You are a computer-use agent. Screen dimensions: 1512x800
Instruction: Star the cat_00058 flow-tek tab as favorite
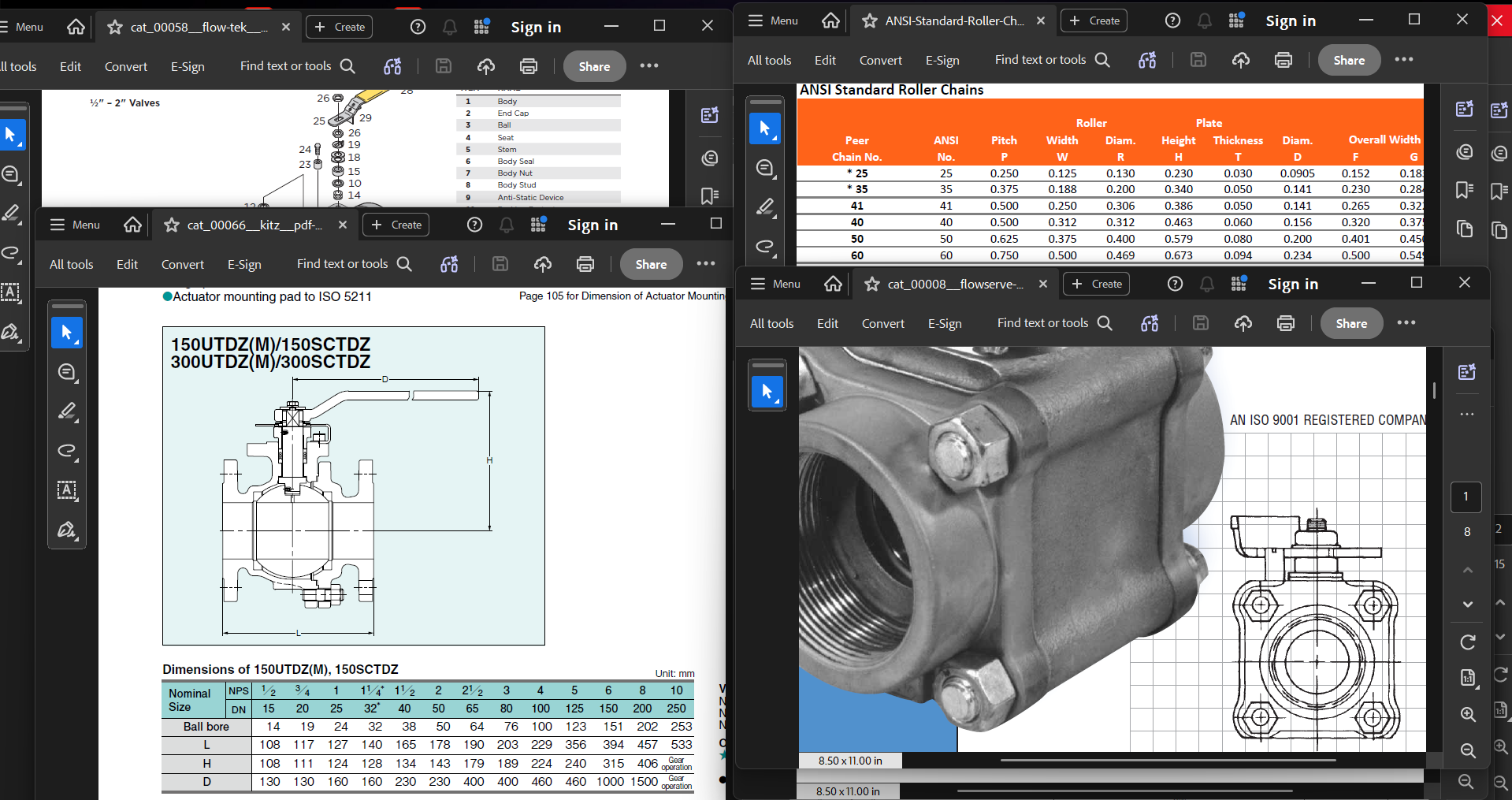pyautogui.click(x=115, y=27)
